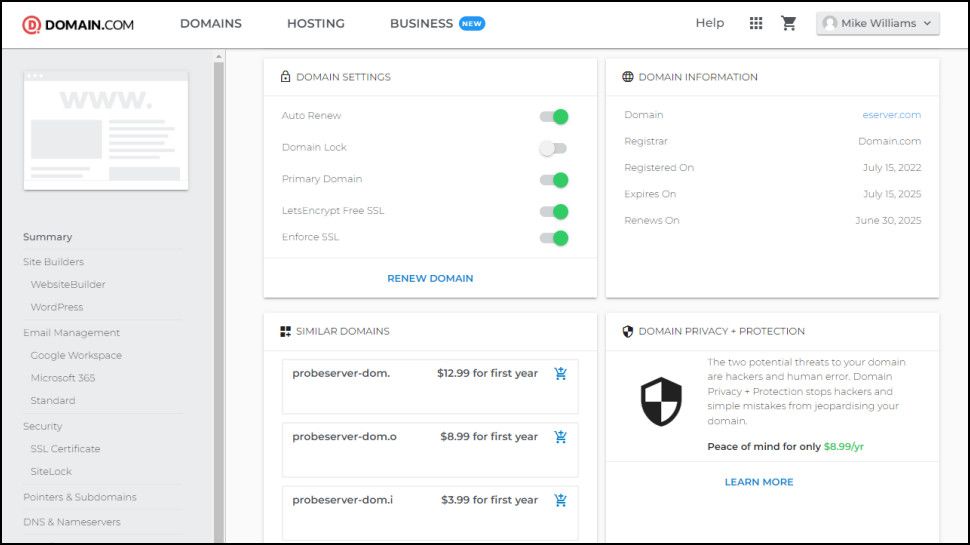
Task: Open the DOMAINS menu
Action: [211, 24]
